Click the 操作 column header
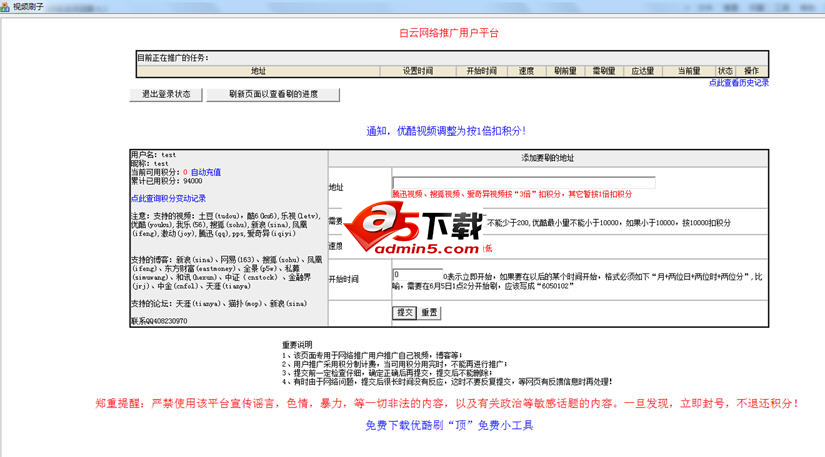 pyautogui.click(x=751, y=71)
